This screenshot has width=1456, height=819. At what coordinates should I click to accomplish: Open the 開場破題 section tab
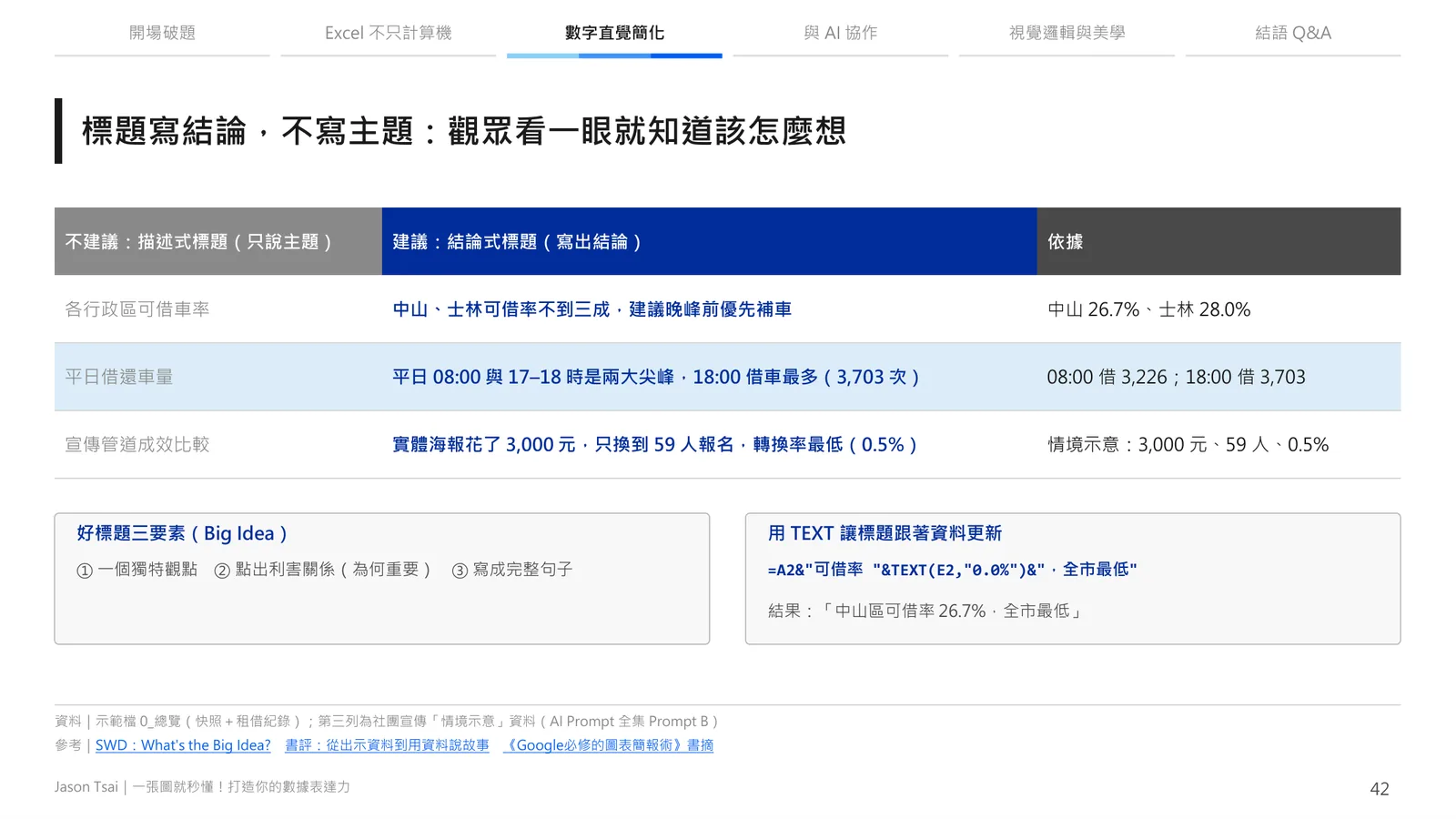tap(162, 33)
